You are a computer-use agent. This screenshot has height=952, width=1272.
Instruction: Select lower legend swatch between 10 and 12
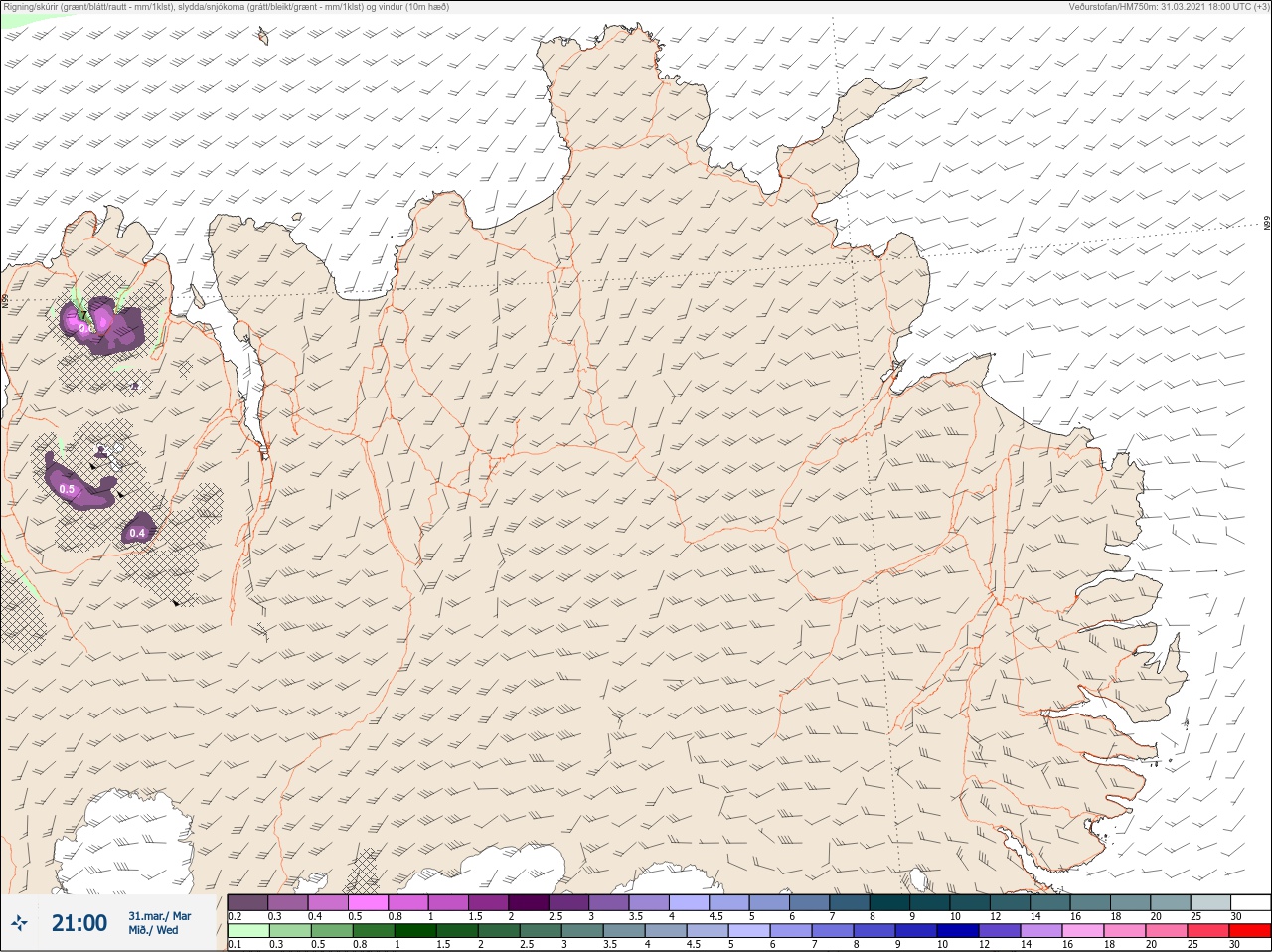(958, 931)
